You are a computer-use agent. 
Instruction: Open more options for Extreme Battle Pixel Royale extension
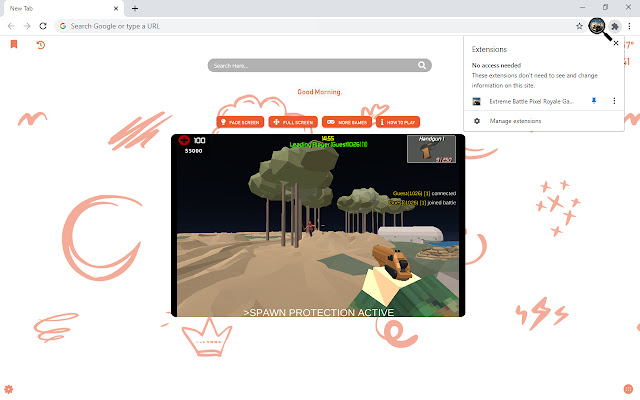tap(614, 101)
